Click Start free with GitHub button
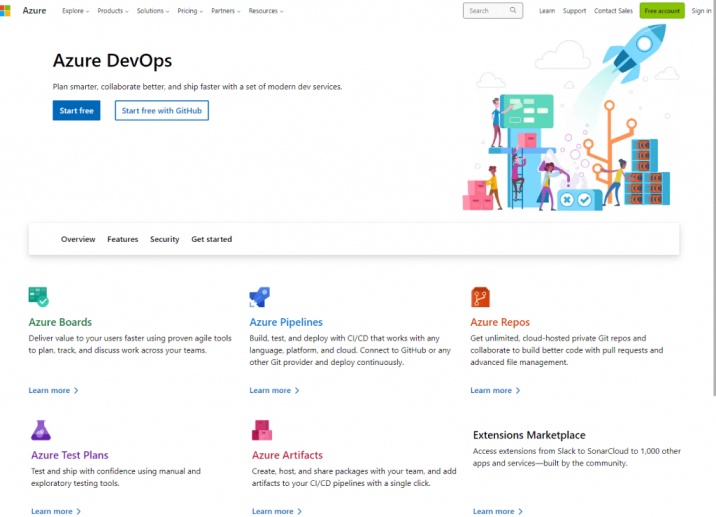The height and width of the screenshot is (517, 716). [x=162, y=110]
